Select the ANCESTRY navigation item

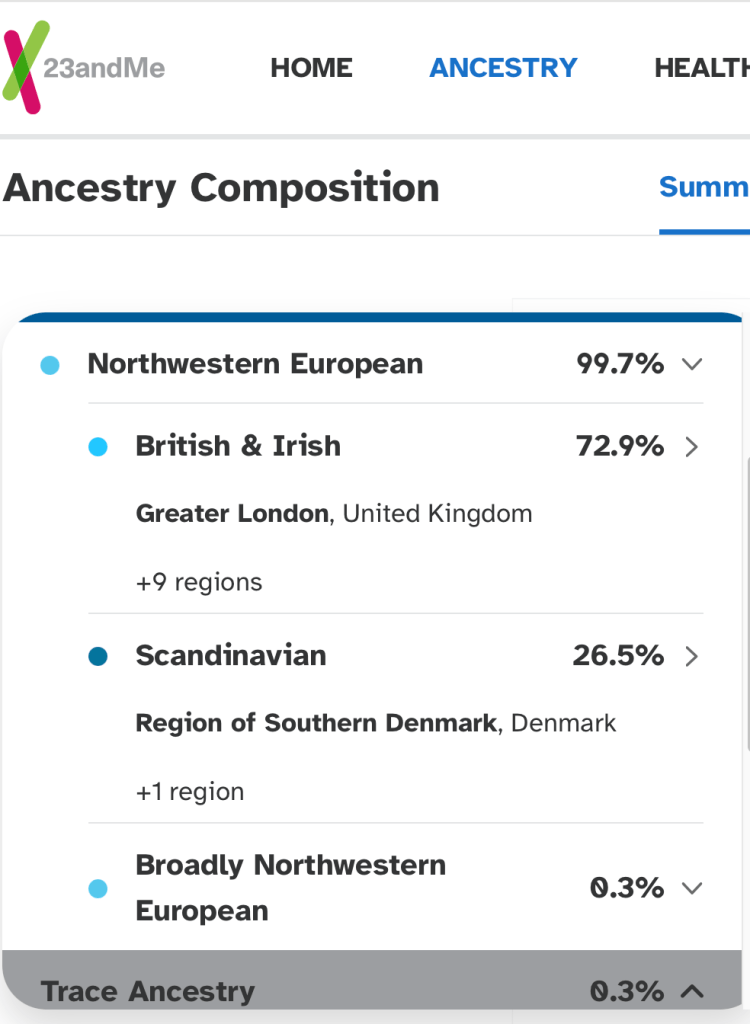[503, 68]
